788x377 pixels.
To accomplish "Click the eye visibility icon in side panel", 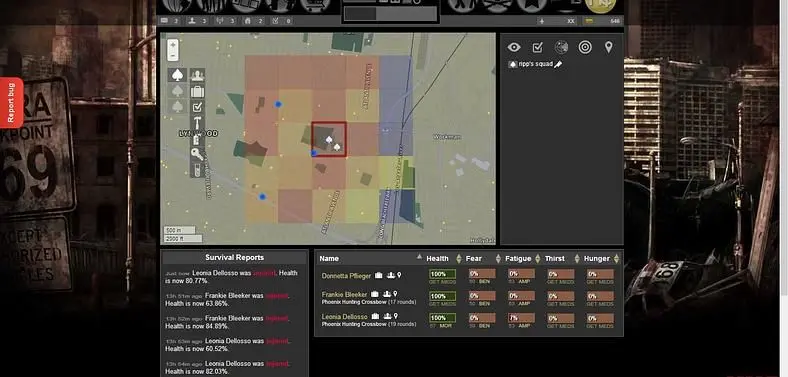I will pos(514,47).
